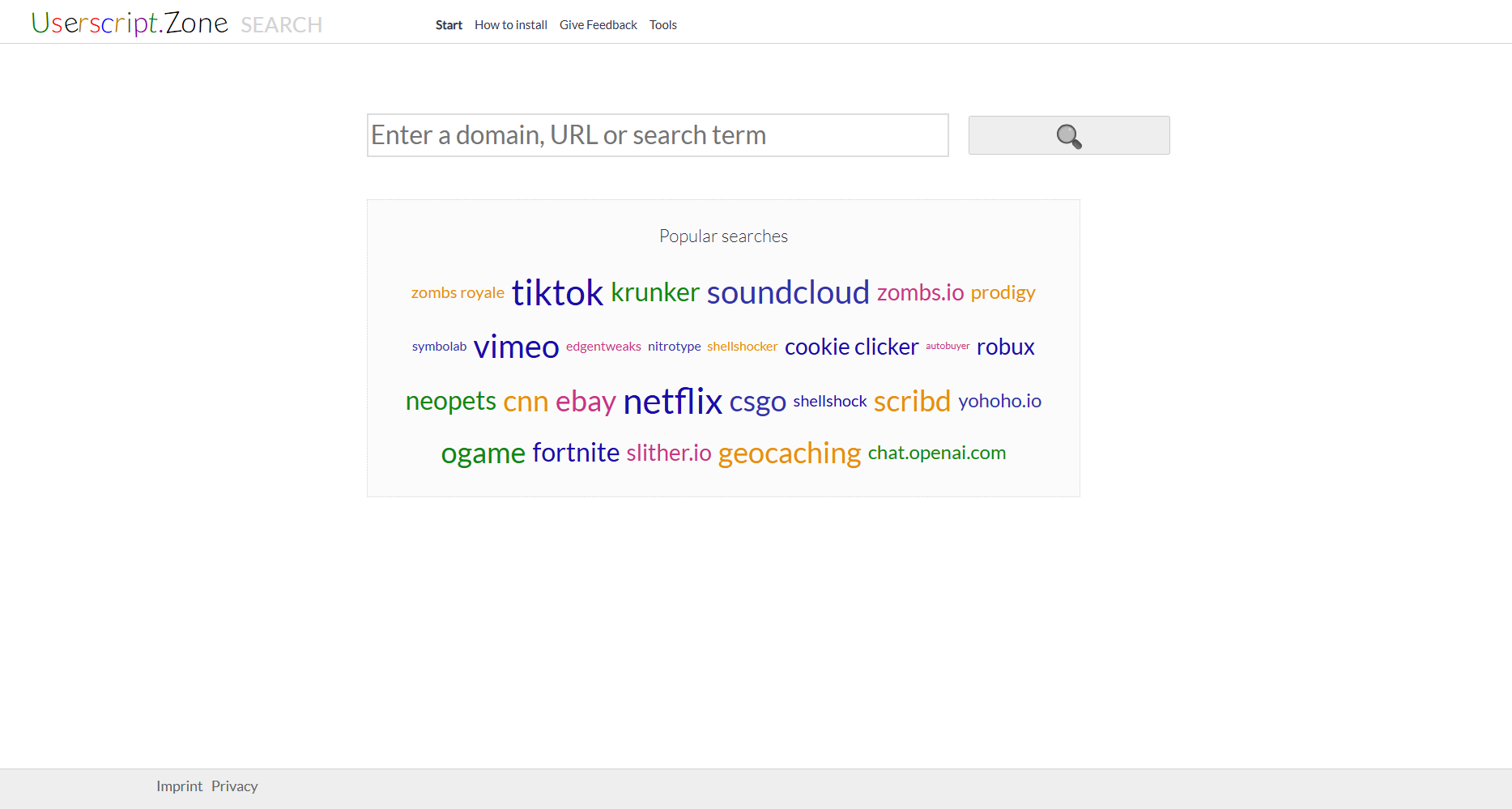
Task: Focus the domain or URL search field
Action: (658, 135)
